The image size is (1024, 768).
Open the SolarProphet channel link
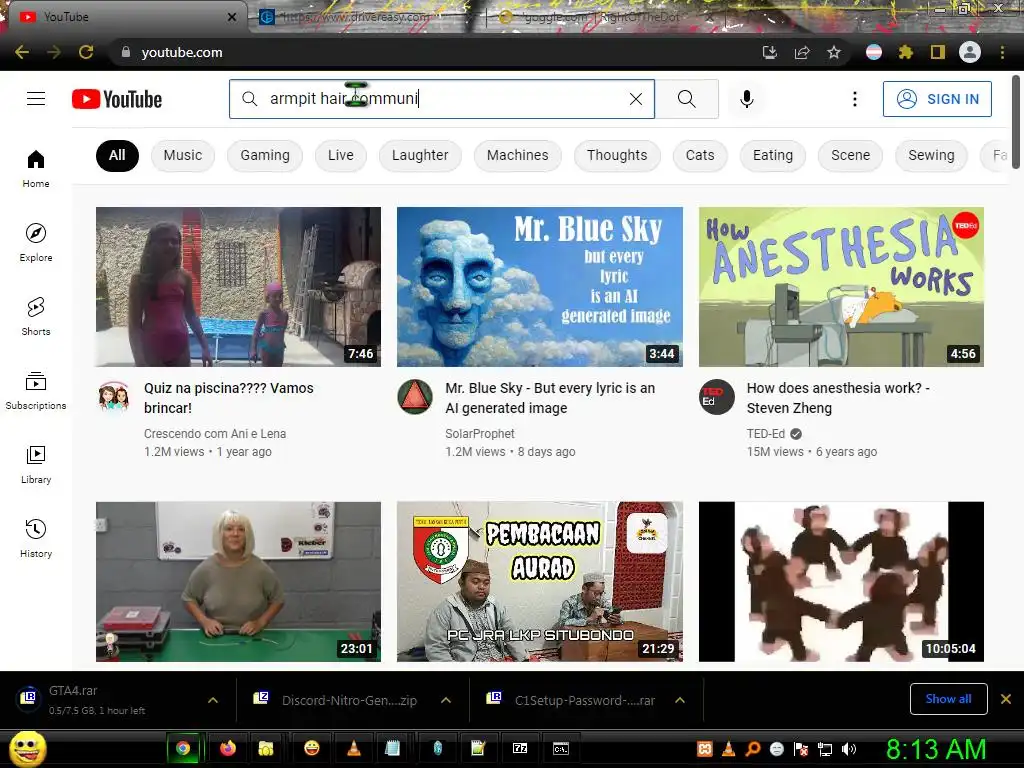point(480,434)
